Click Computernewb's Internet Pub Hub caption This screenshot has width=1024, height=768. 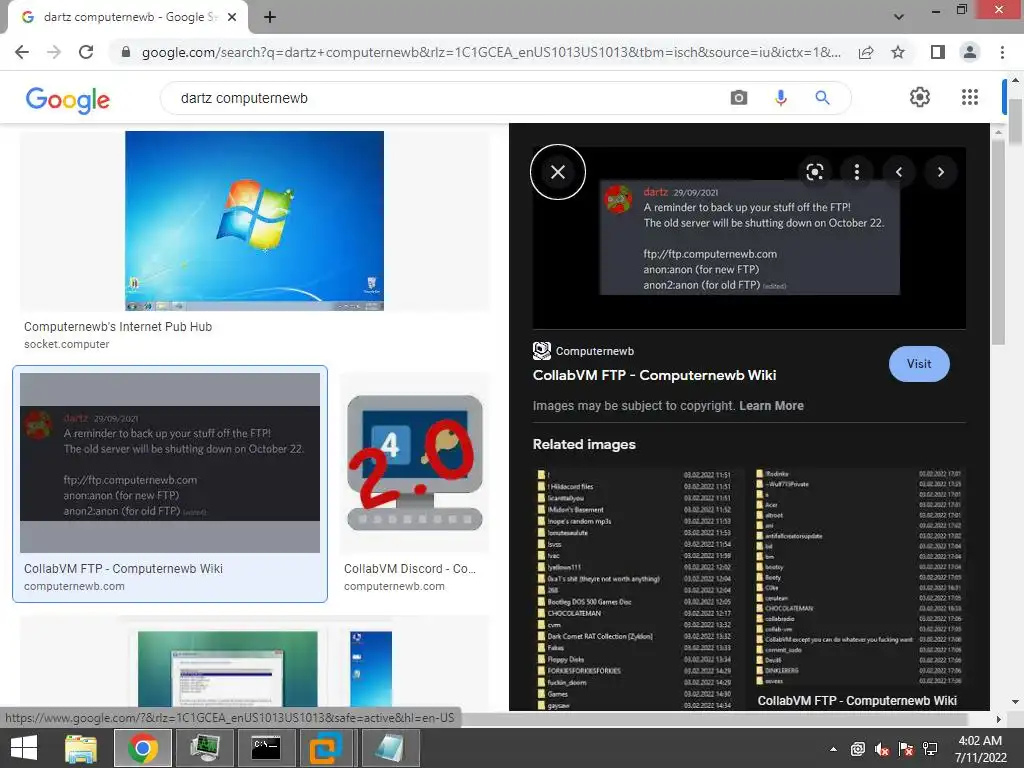pyautogui.click(x=118, y=327)
